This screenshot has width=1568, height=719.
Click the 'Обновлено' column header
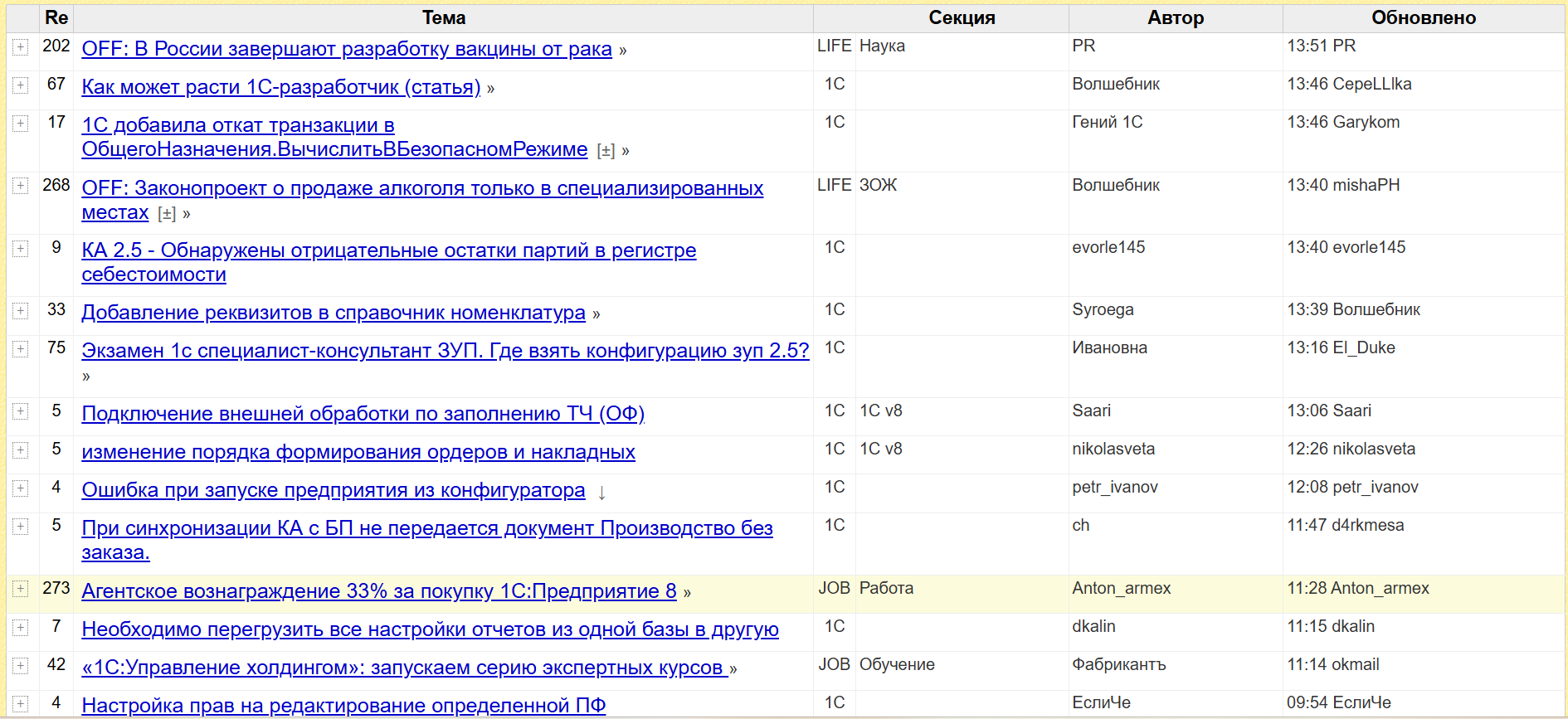click(1424, 17)
